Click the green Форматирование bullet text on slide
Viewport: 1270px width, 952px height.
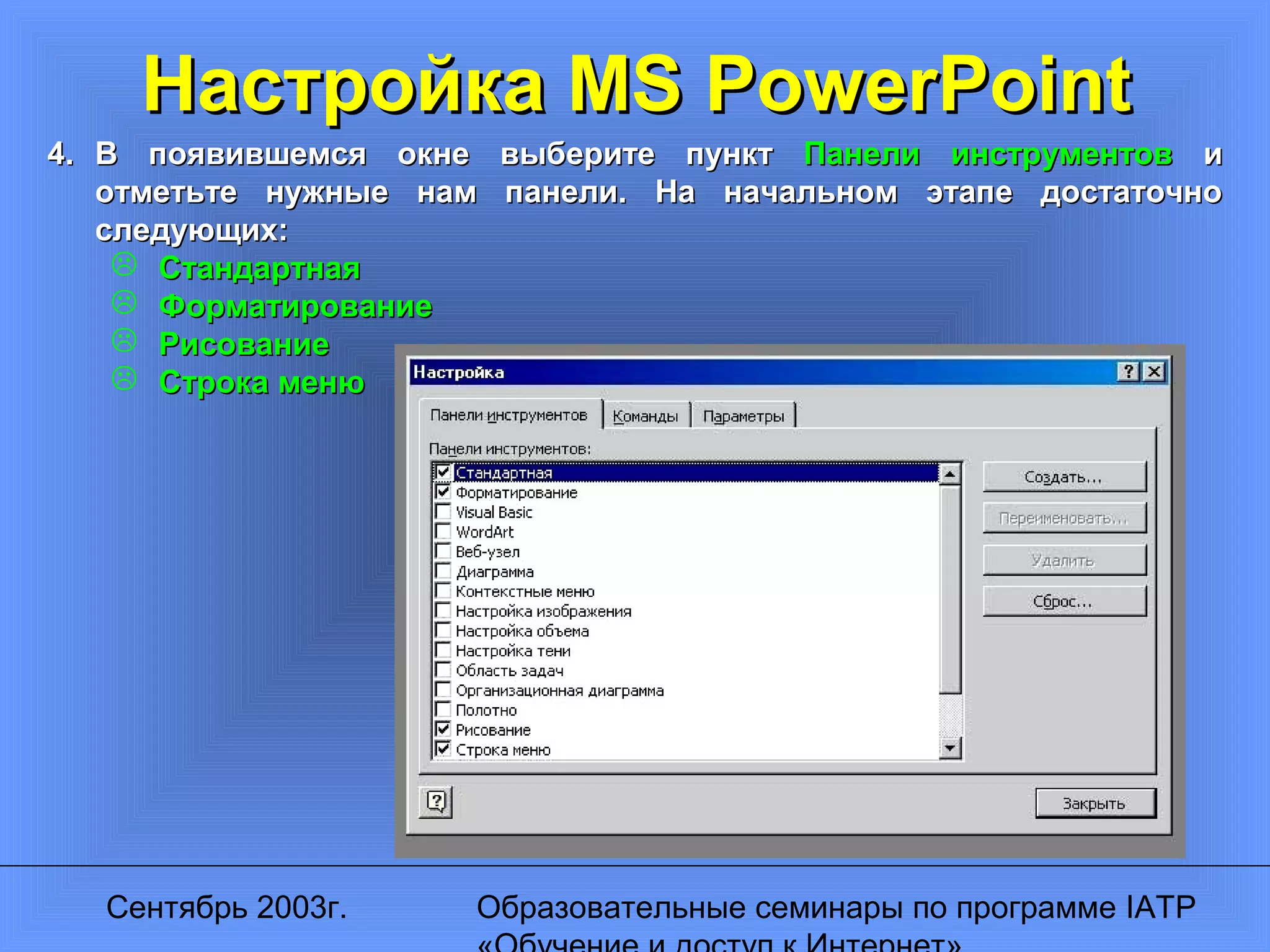(296, 307)
